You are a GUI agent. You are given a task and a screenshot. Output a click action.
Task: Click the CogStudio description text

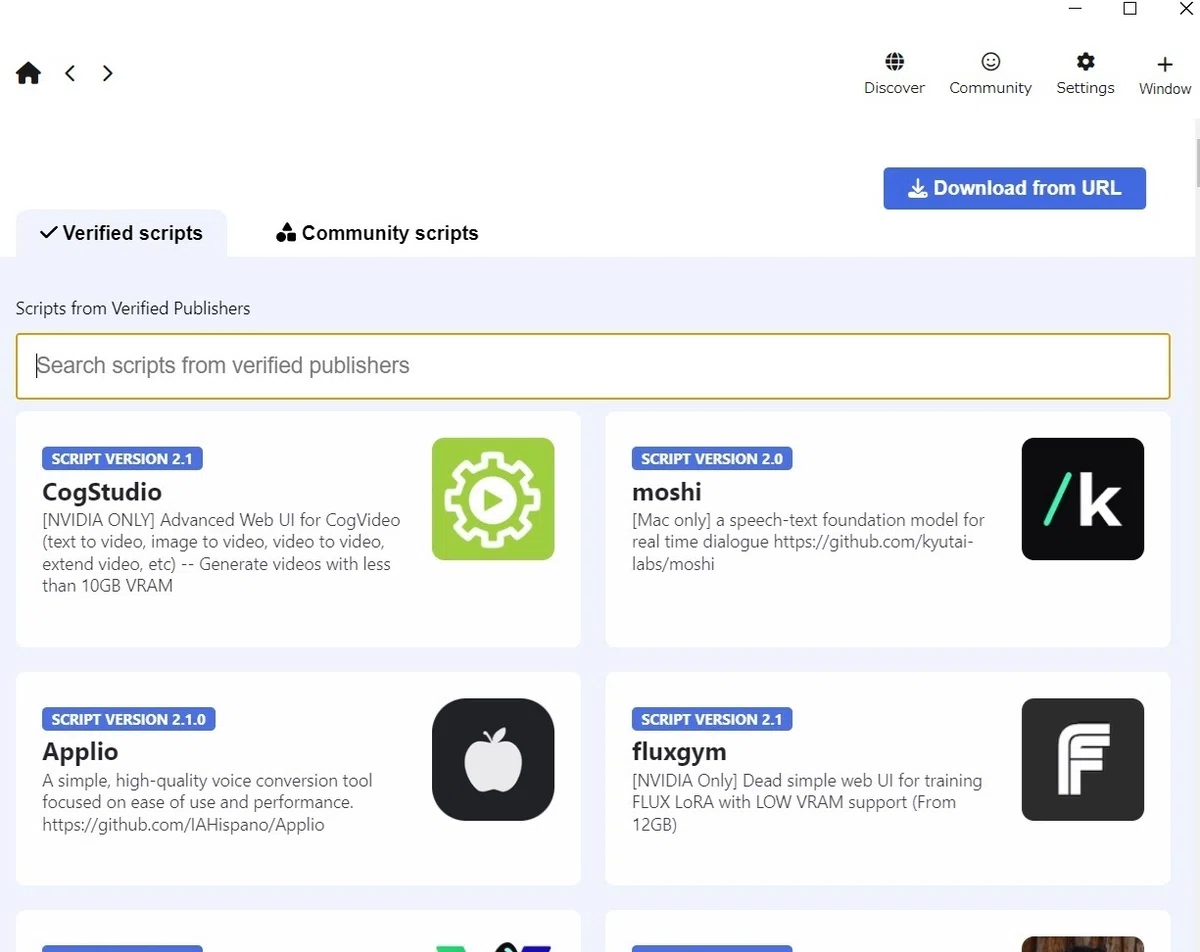click(221, 553)
